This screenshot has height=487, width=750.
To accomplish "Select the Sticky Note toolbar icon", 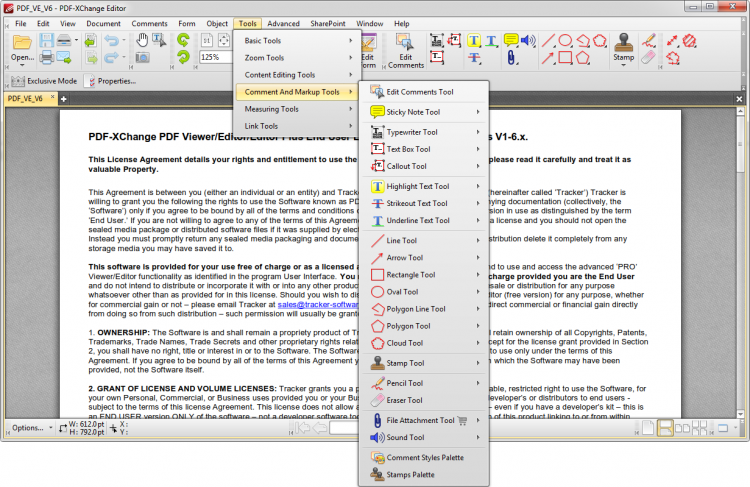I will (511, 40).
